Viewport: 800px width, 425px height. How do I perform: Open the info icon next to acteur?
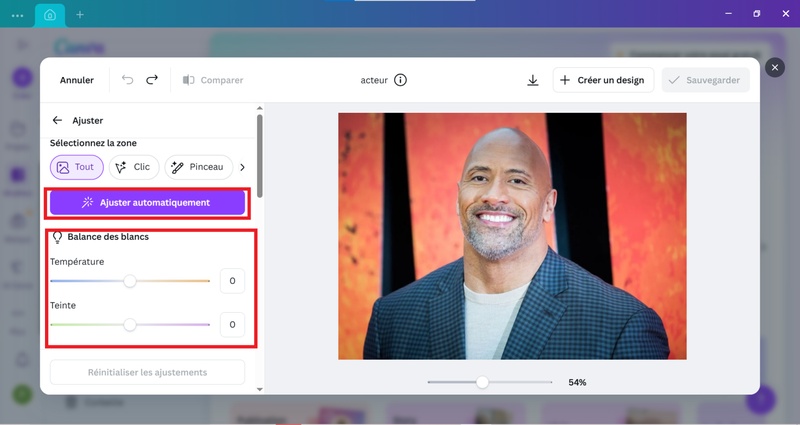pyautogui.click(x=401, y=80)
